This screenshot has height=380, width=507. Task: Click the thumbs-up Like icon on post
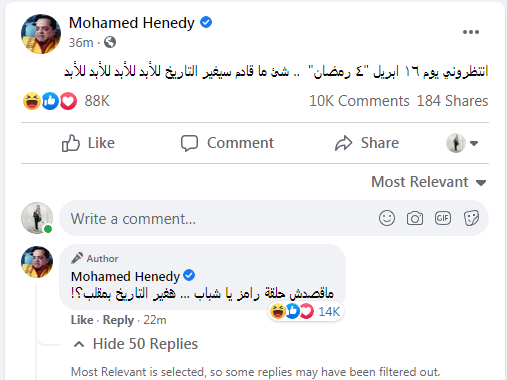(x=71, y=143)
